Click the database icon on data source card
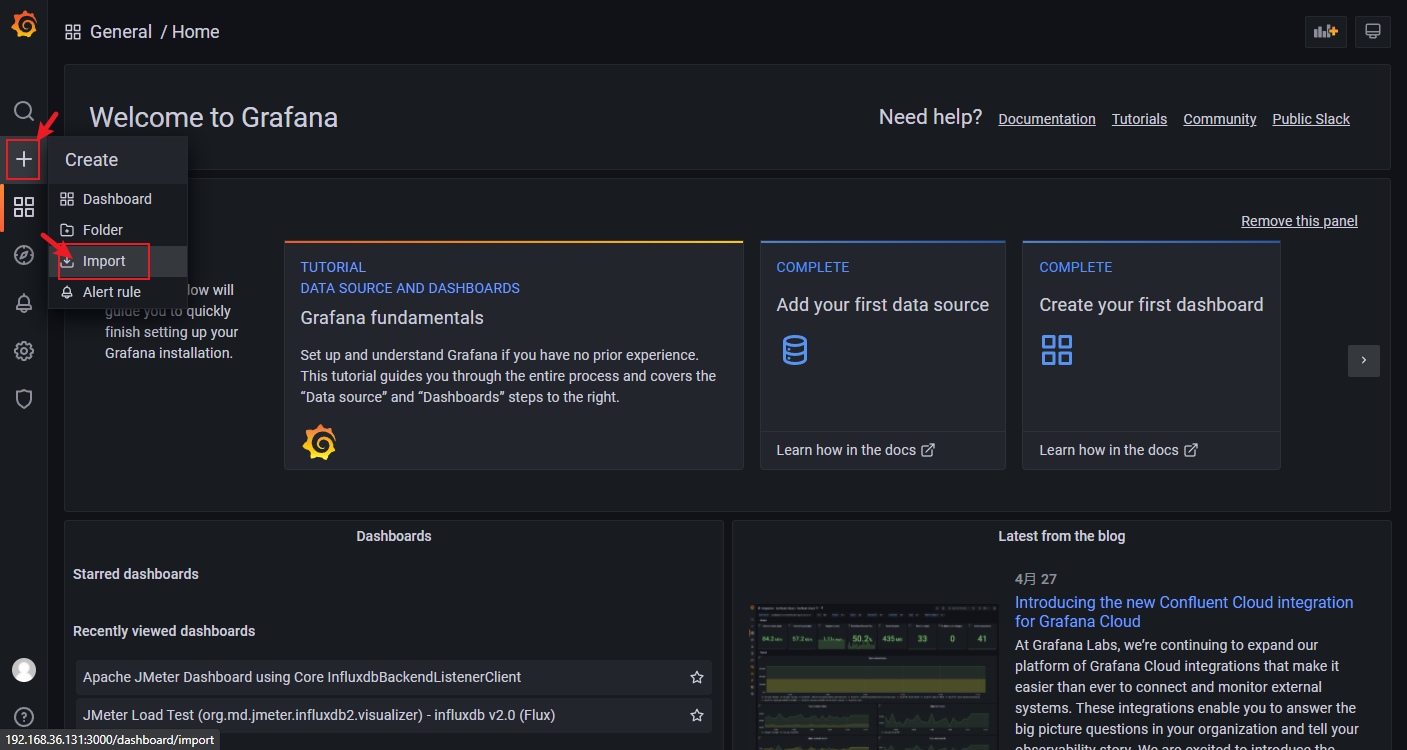1407x750 pixels. [795, 350]
